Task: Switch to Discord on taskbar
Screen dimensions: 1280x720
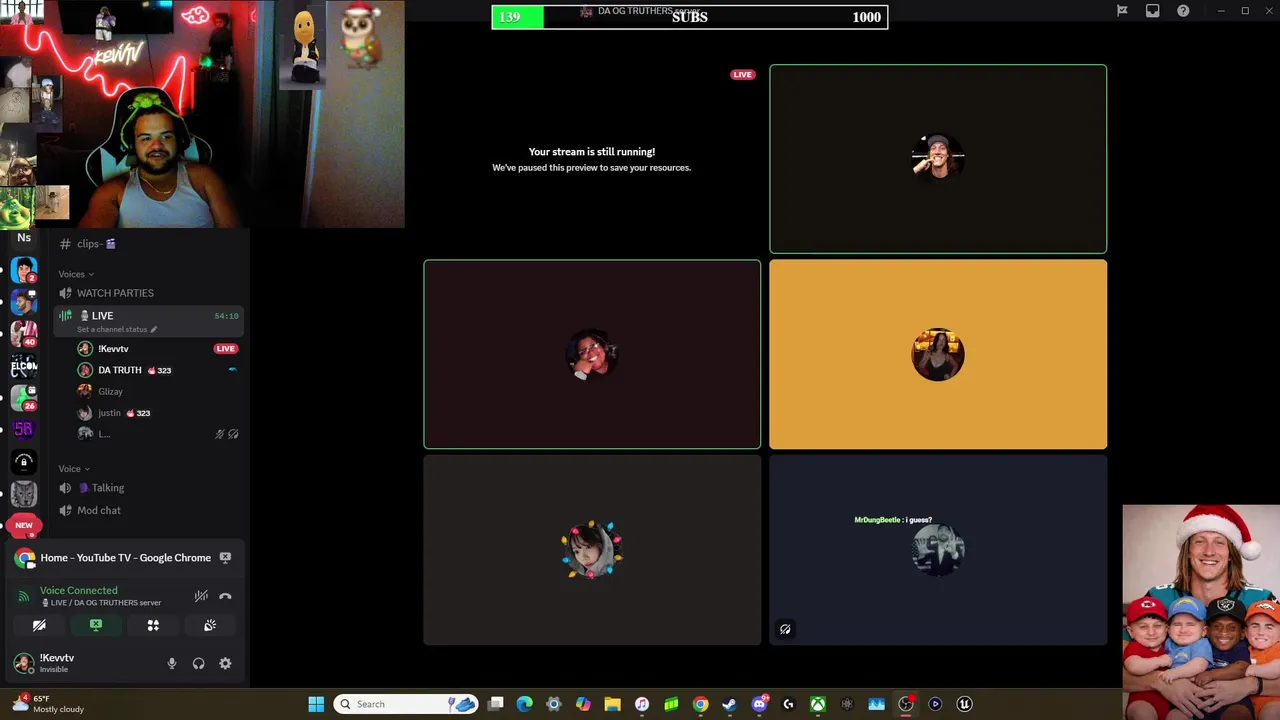Action: point(759,704)
